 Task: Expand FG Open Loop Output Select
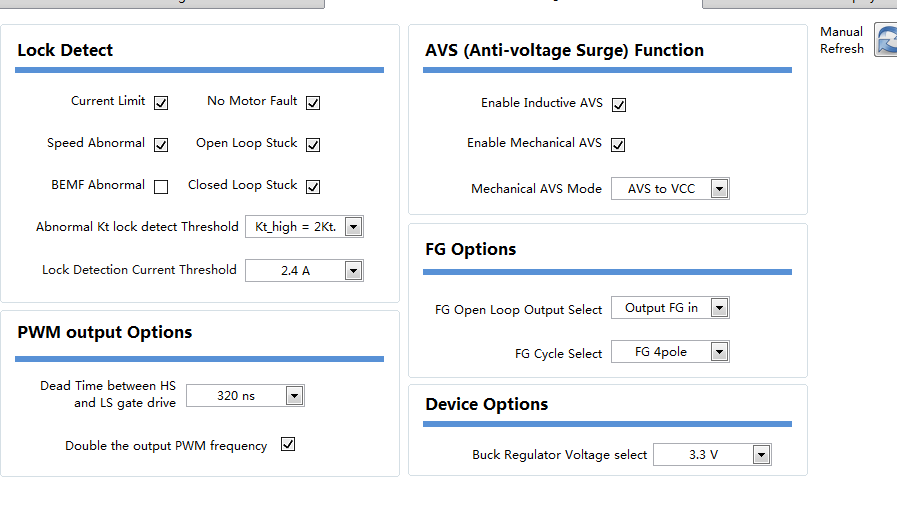pos(718,308)
